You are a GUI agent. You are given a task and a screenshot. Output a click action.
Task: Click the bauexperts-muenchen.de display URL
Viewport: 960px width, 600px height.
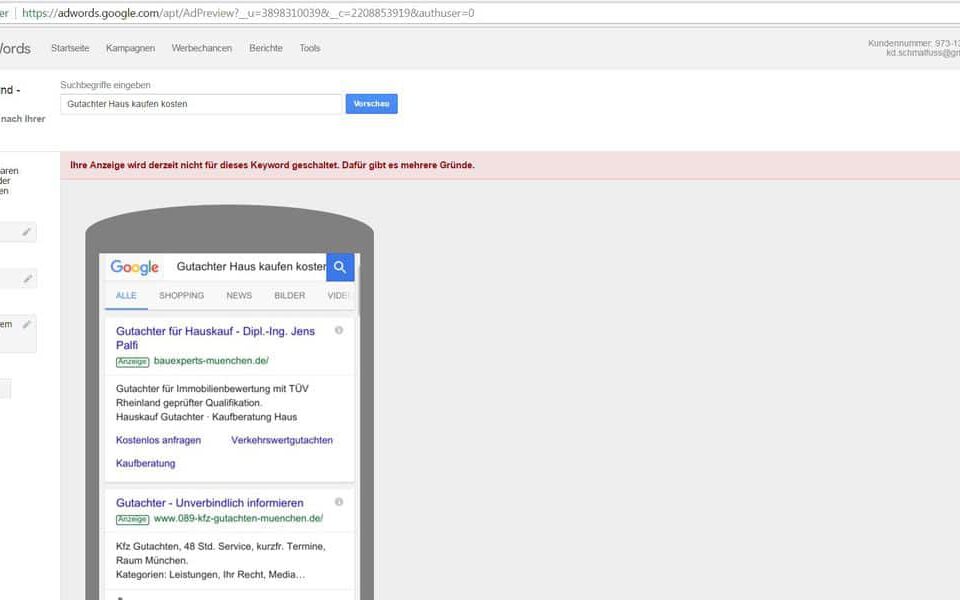click(x=211, y=361)
